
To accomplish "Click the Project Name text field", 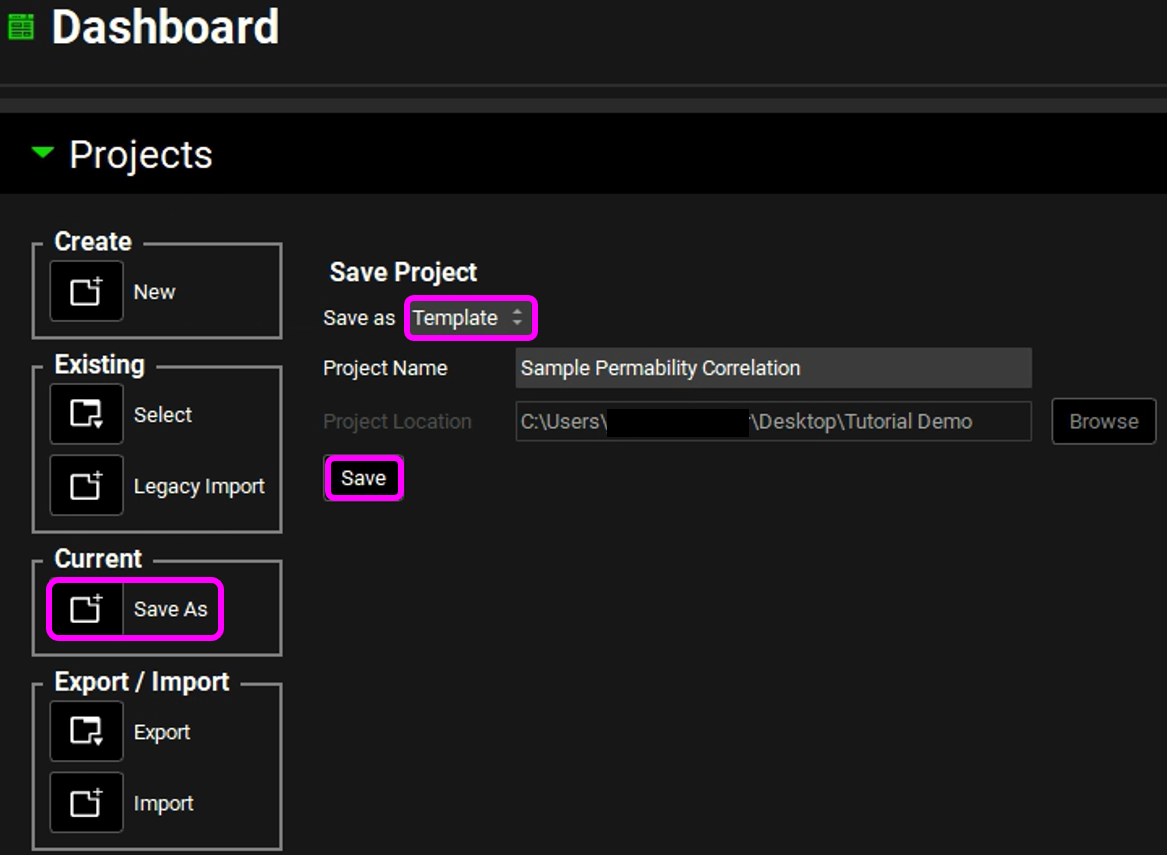I will 772,368.
